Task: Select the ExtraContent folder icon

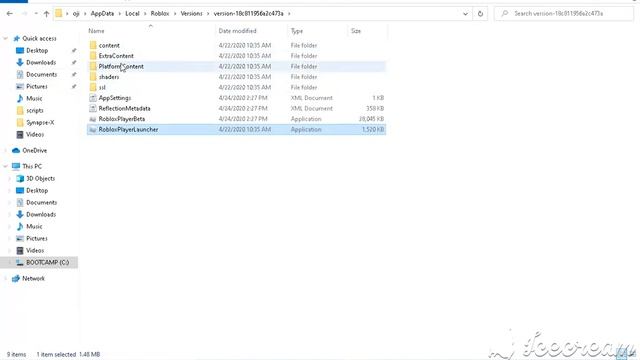Action: tap(93, 56)
